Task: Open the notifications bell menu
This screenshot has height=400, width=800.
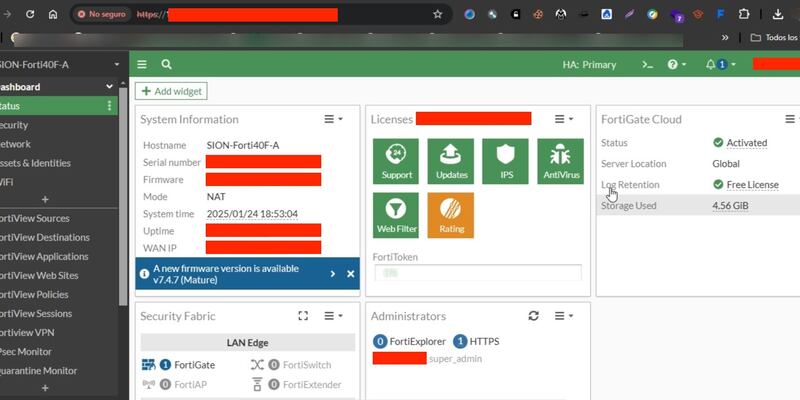Action: coord(720,65)
